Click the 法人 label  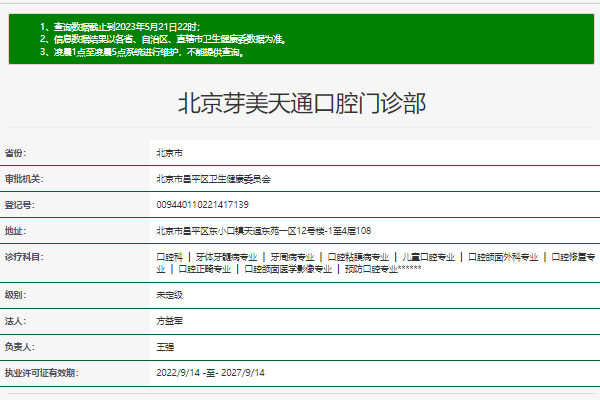[x=15, y=321]
